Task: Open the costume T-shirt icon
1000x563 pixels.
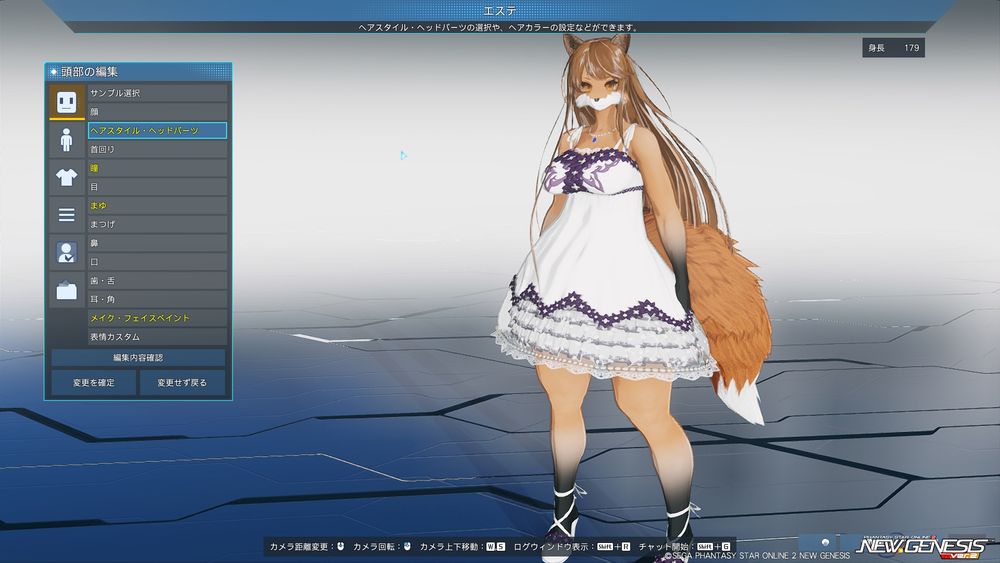Action: pos(67,177)
